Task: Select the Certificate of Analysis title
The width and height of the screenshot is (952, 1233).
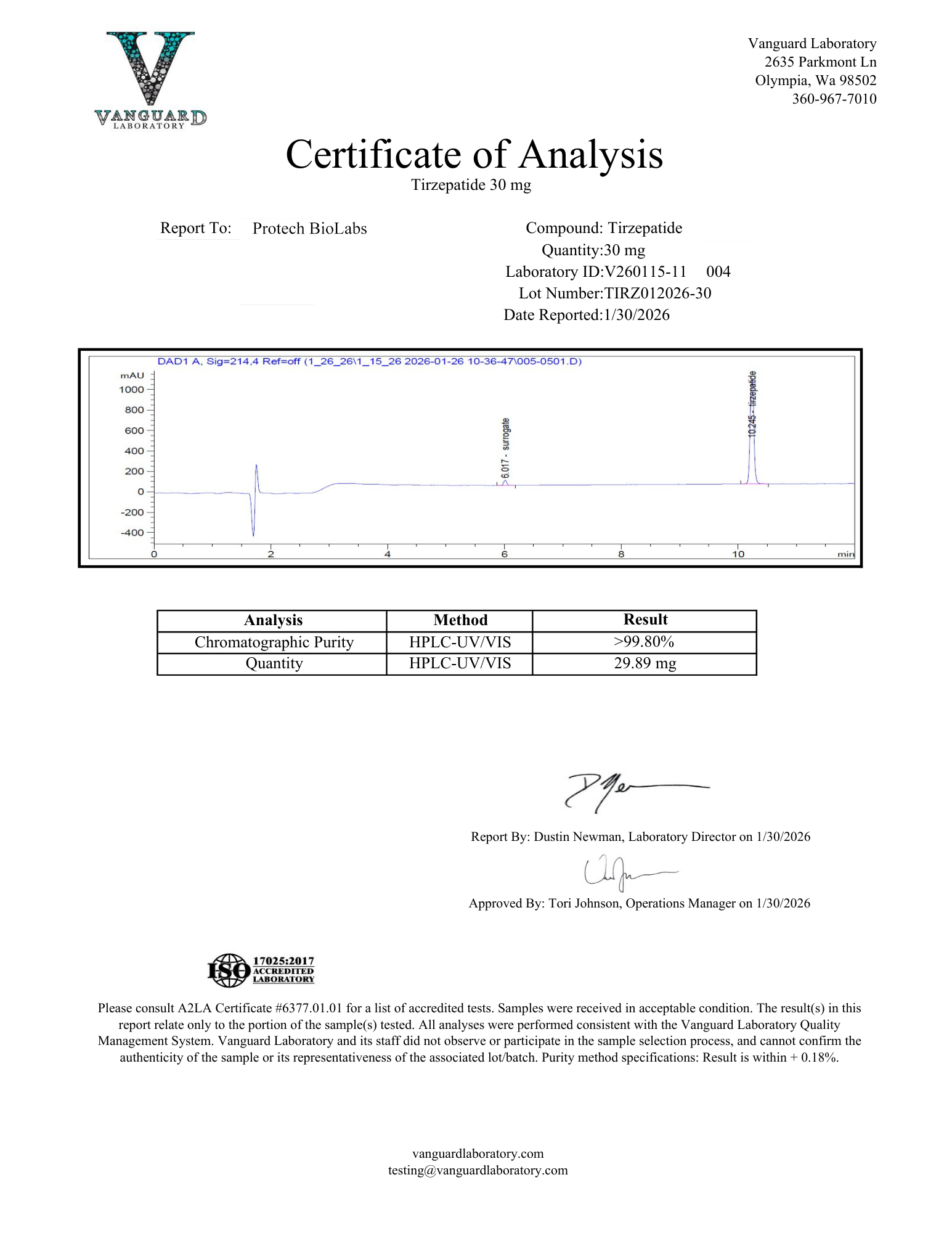Action: coord(474,154)
